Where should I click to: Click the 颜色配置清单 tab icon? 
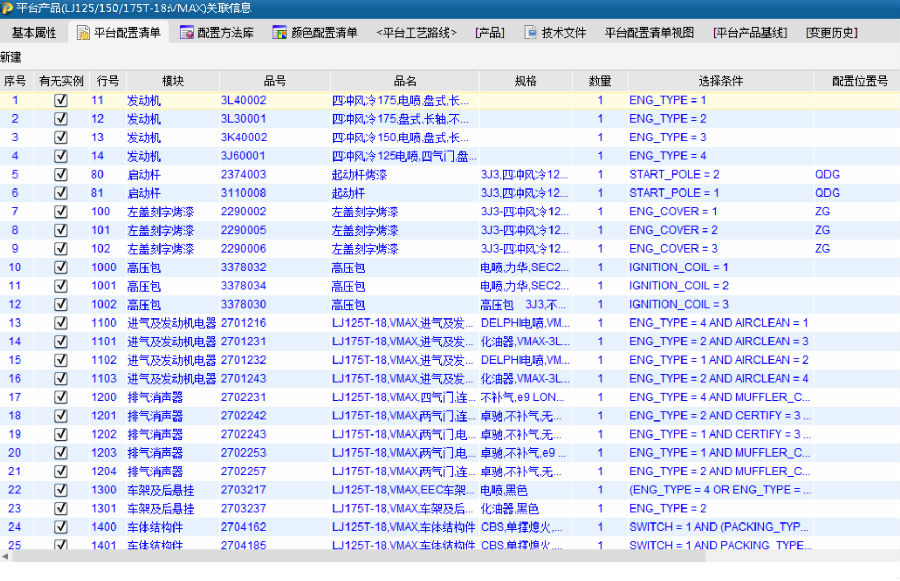280,33
